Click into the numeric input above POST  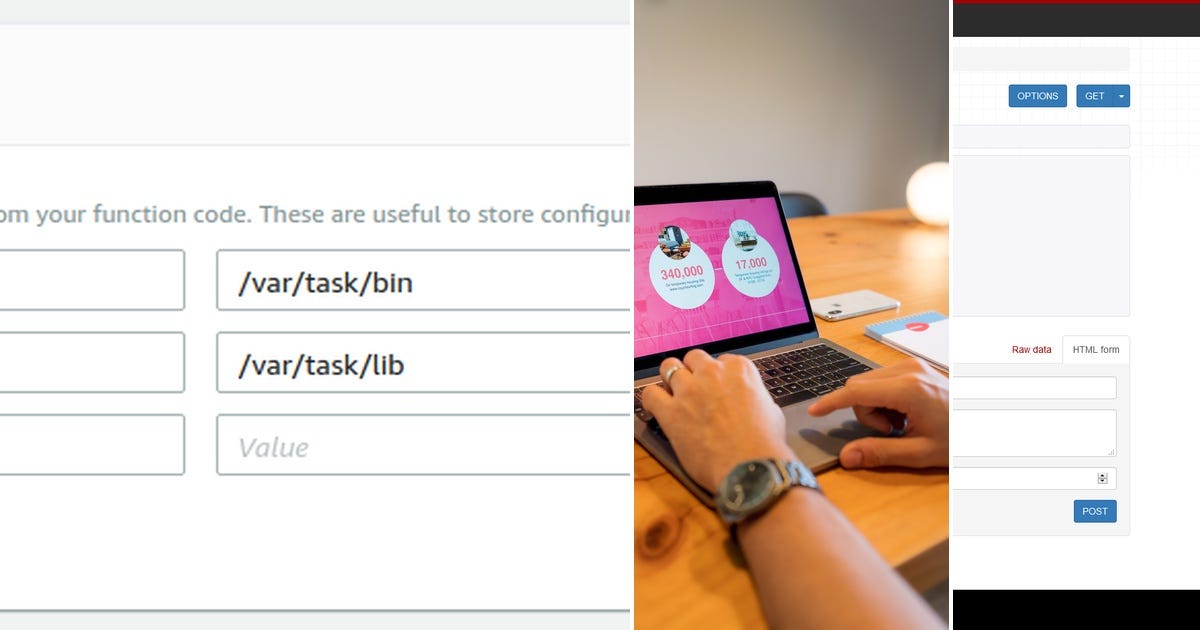(1034, 478)
